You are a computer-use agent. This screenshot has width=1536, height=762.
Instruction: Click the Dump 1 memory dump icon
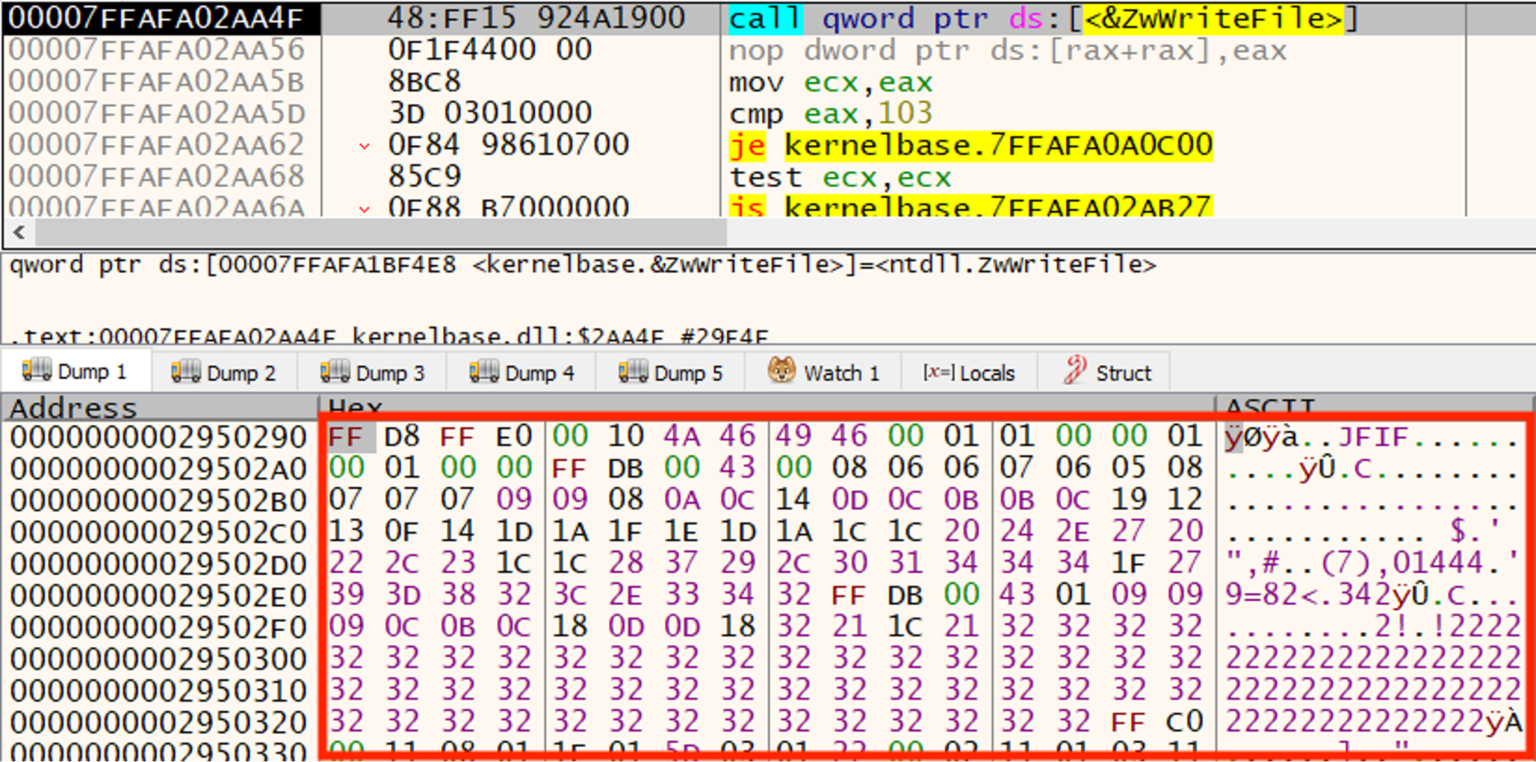click(37, 372)
